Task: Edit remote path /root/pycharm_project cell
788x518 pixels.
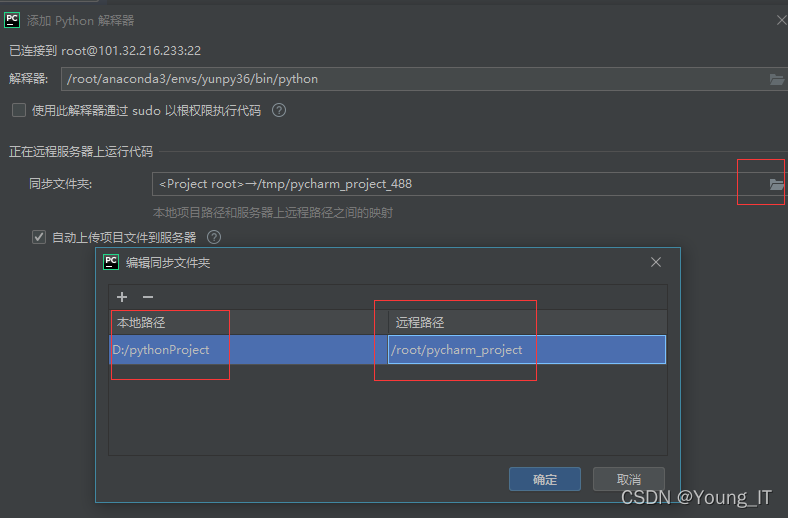Action: (527, 349)
